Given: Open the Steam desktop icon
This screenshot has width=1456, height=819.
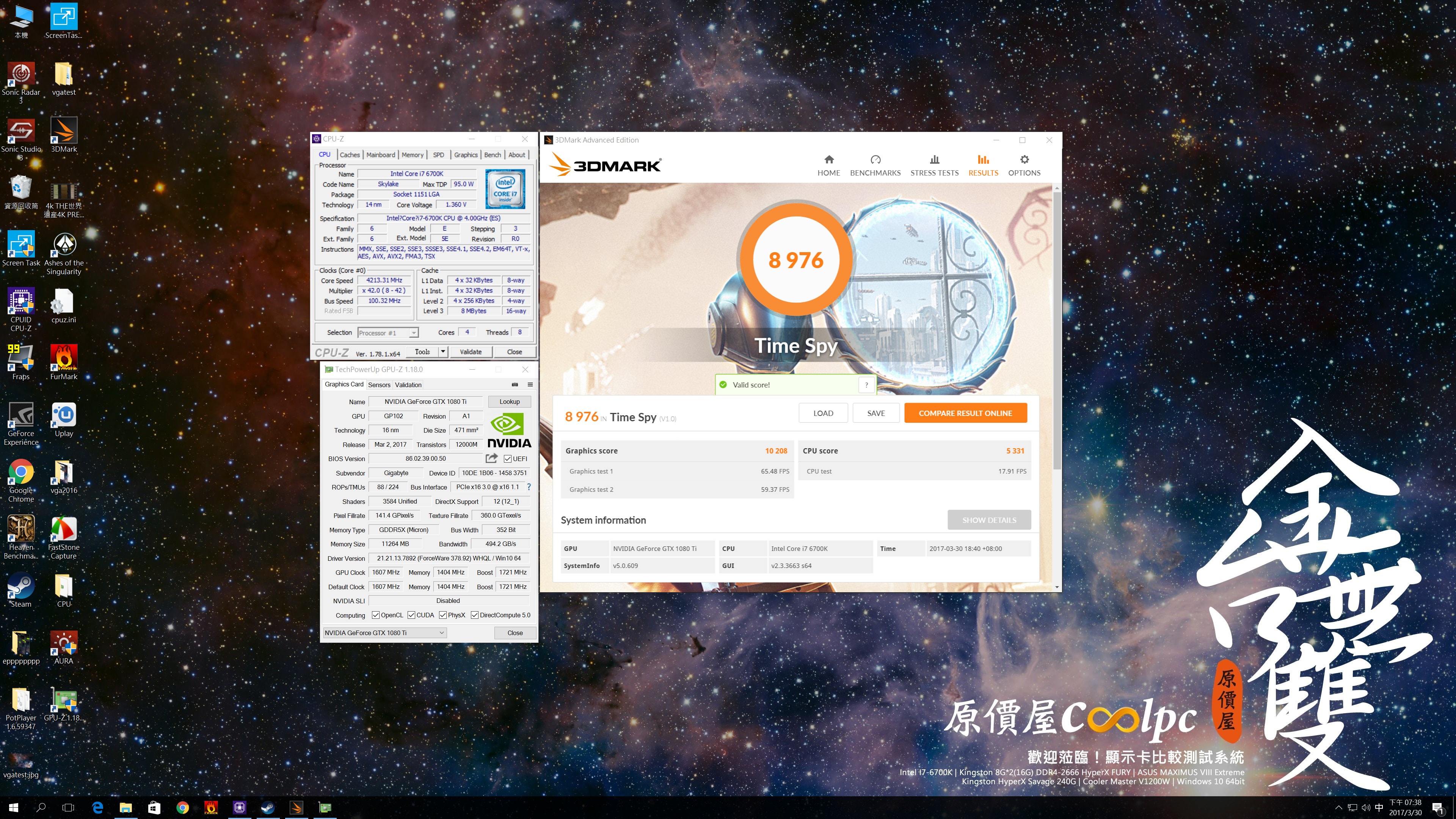Looking at the screenshot, I should 21,591.
